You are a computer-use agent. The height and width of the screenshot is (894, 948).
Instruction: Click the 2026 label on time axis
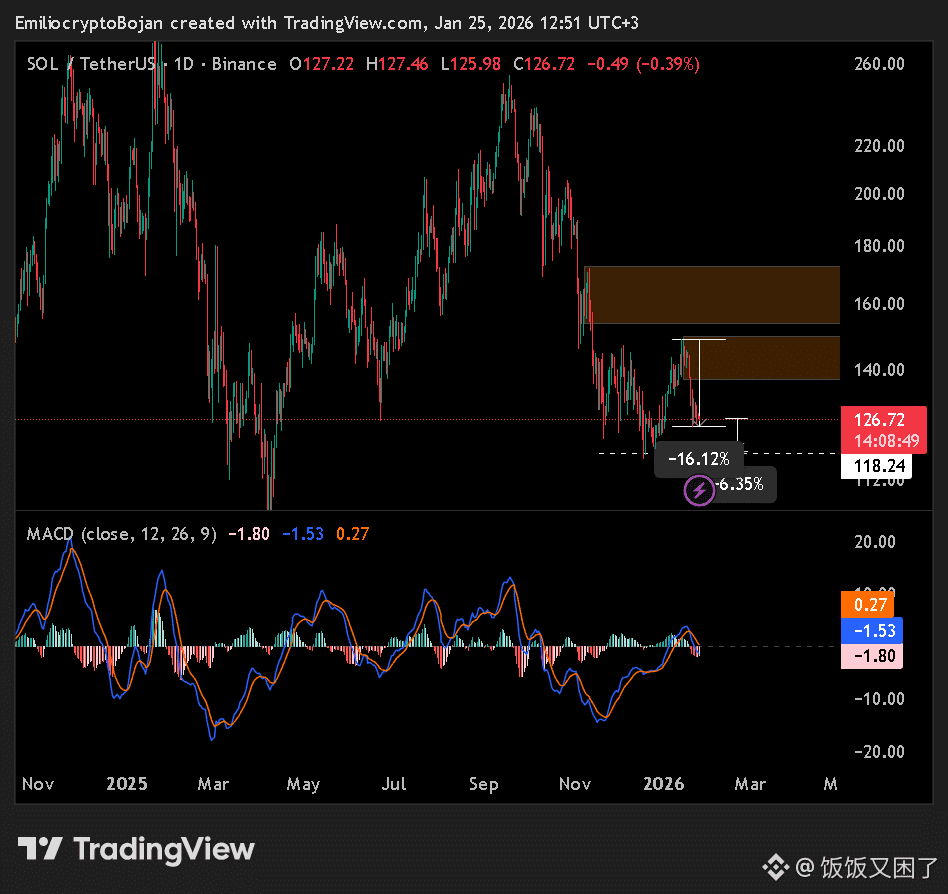[x=663, y=784]
